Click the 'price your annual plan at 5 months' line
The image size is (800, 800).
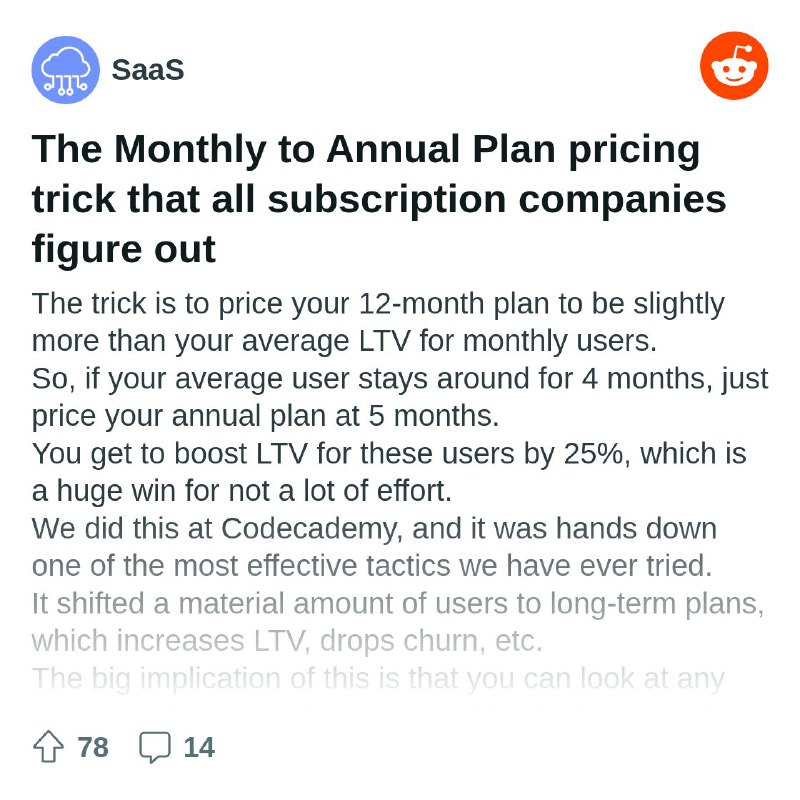click(x=265, y=416)
